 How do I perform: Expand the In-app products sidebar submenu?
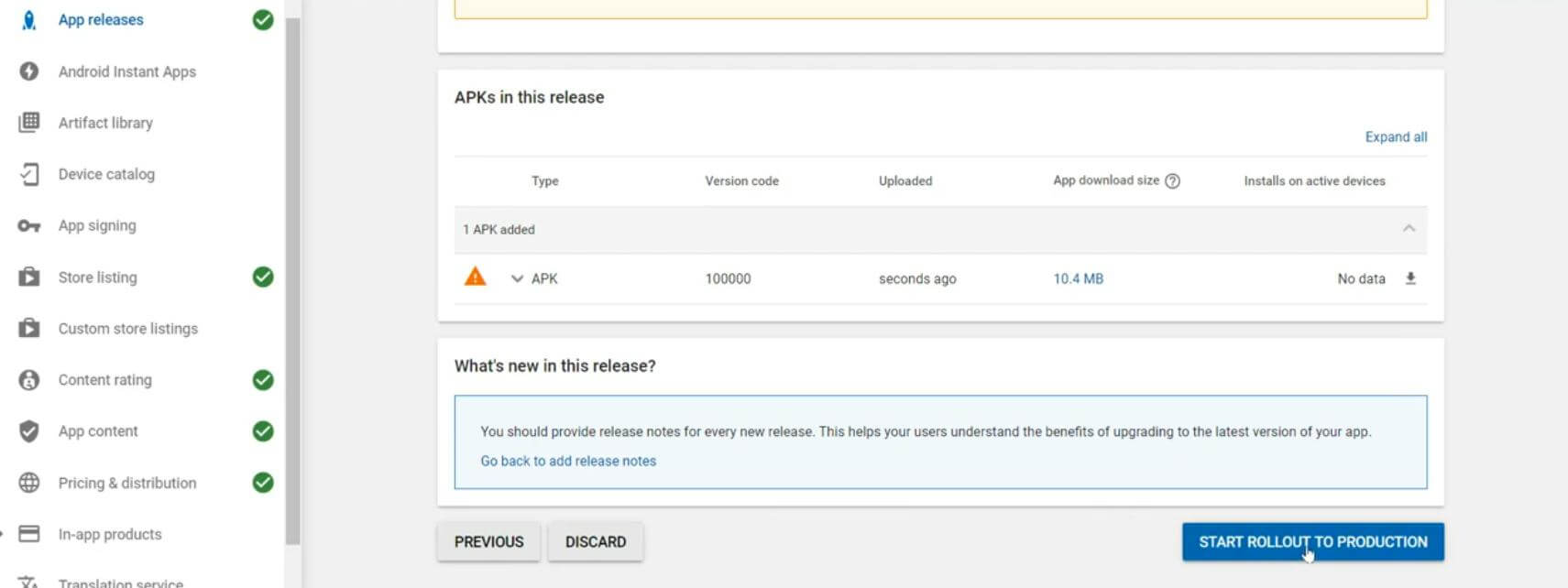3,534
